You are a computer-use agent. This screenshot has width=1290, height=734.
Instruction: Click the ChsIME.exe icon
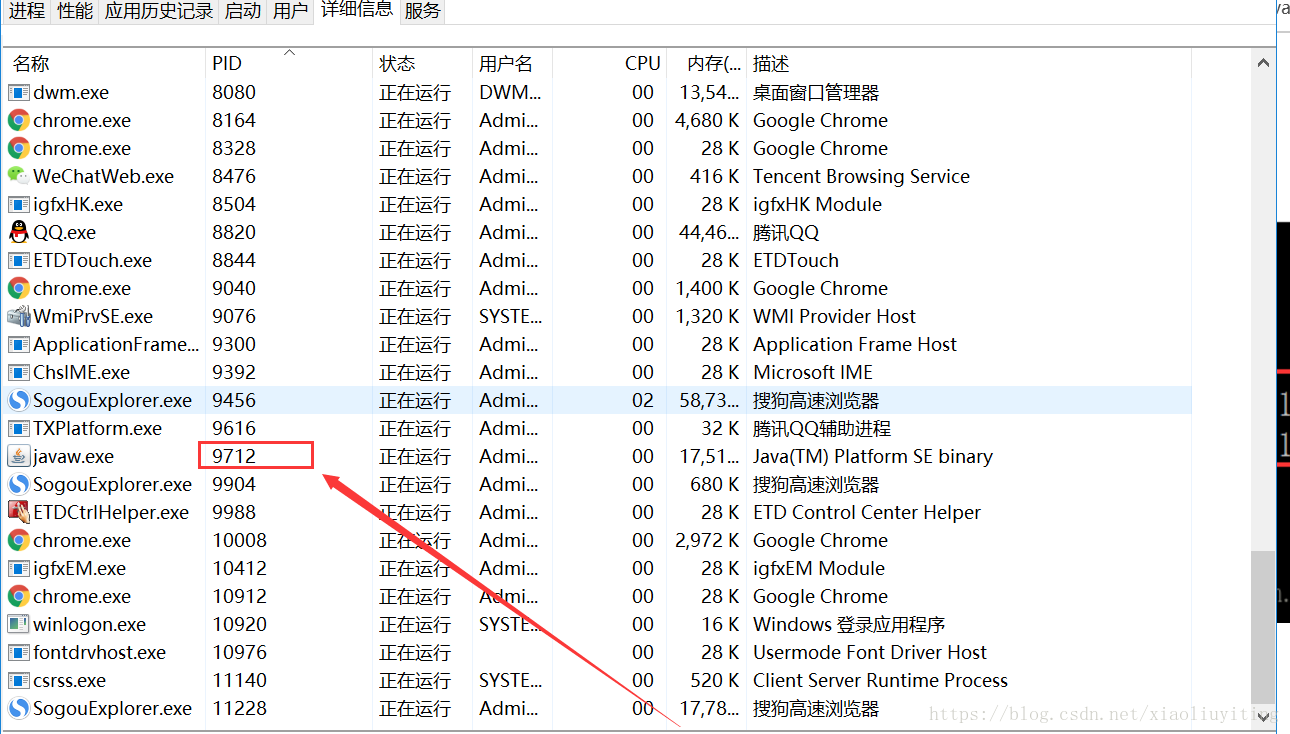click(18, 372)
